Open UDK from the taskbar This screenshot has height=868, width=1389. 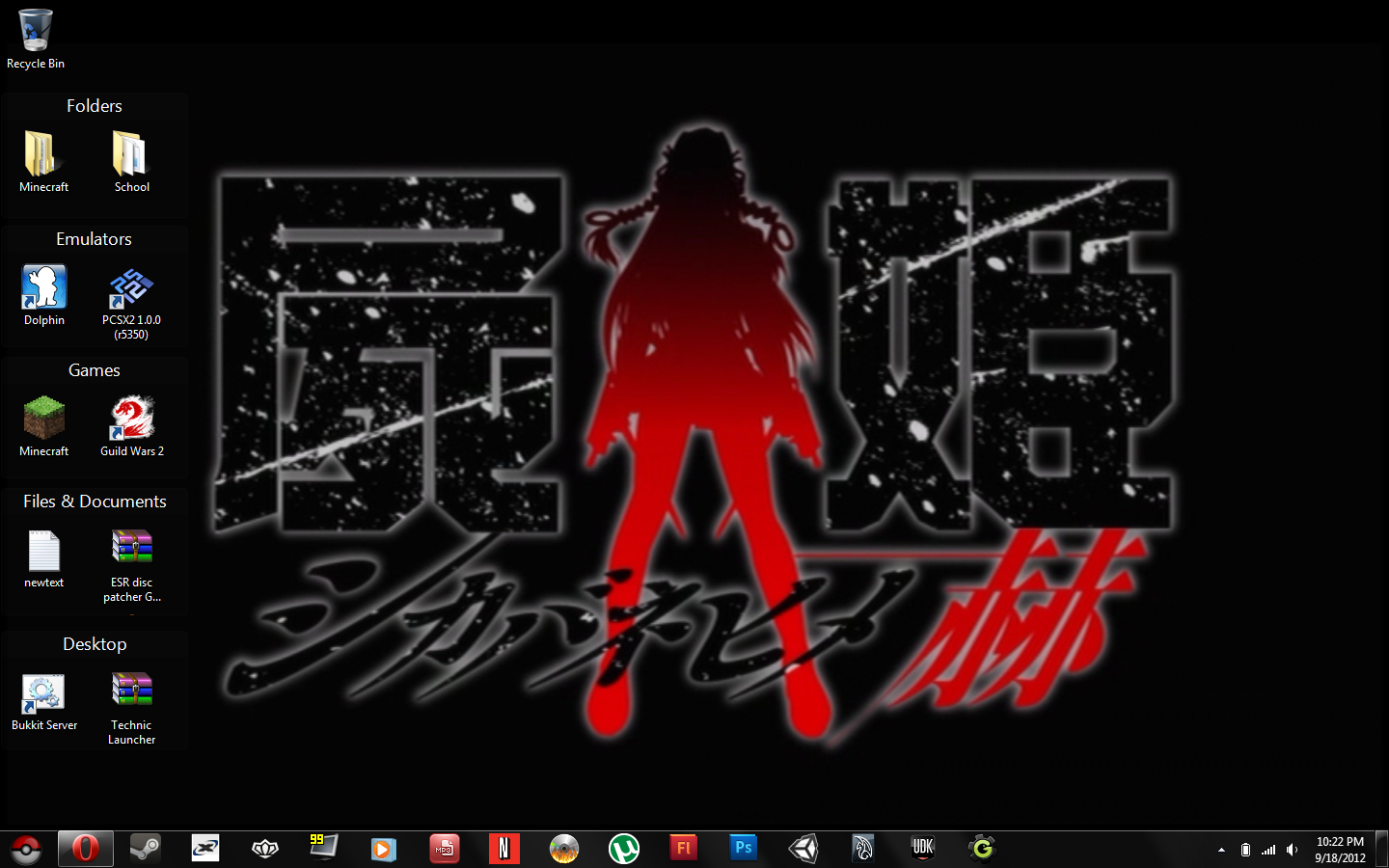coord(923,849)
